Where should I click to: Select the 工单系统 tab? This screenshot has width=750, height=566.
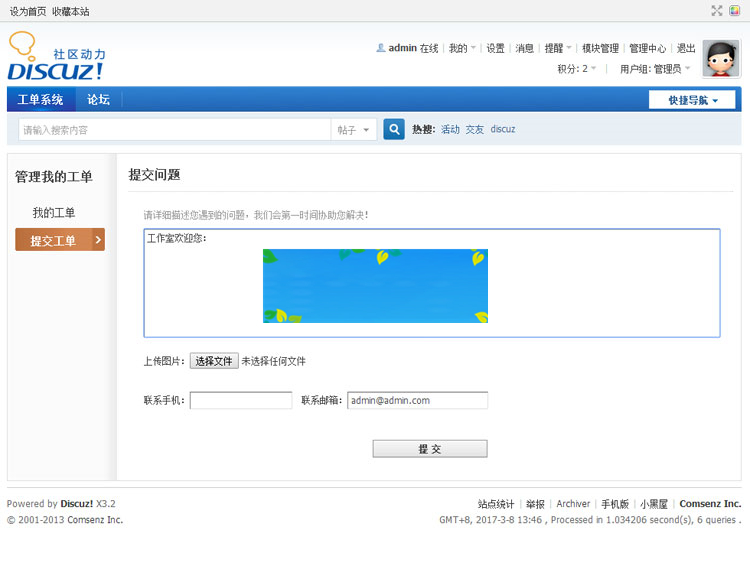point(40,100)
